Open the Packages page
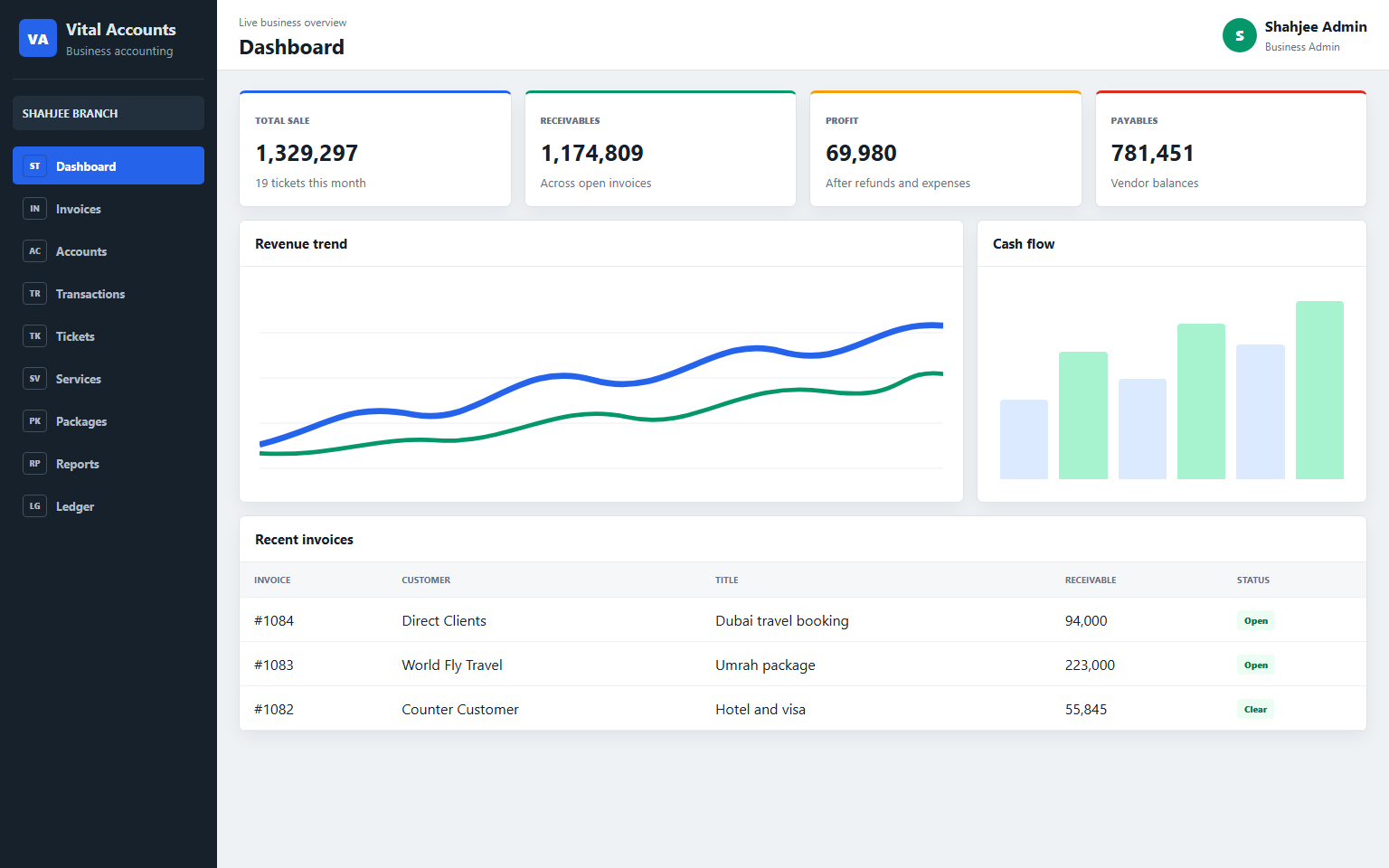Viewport: 1389px width, 868px height. (109, 421)
